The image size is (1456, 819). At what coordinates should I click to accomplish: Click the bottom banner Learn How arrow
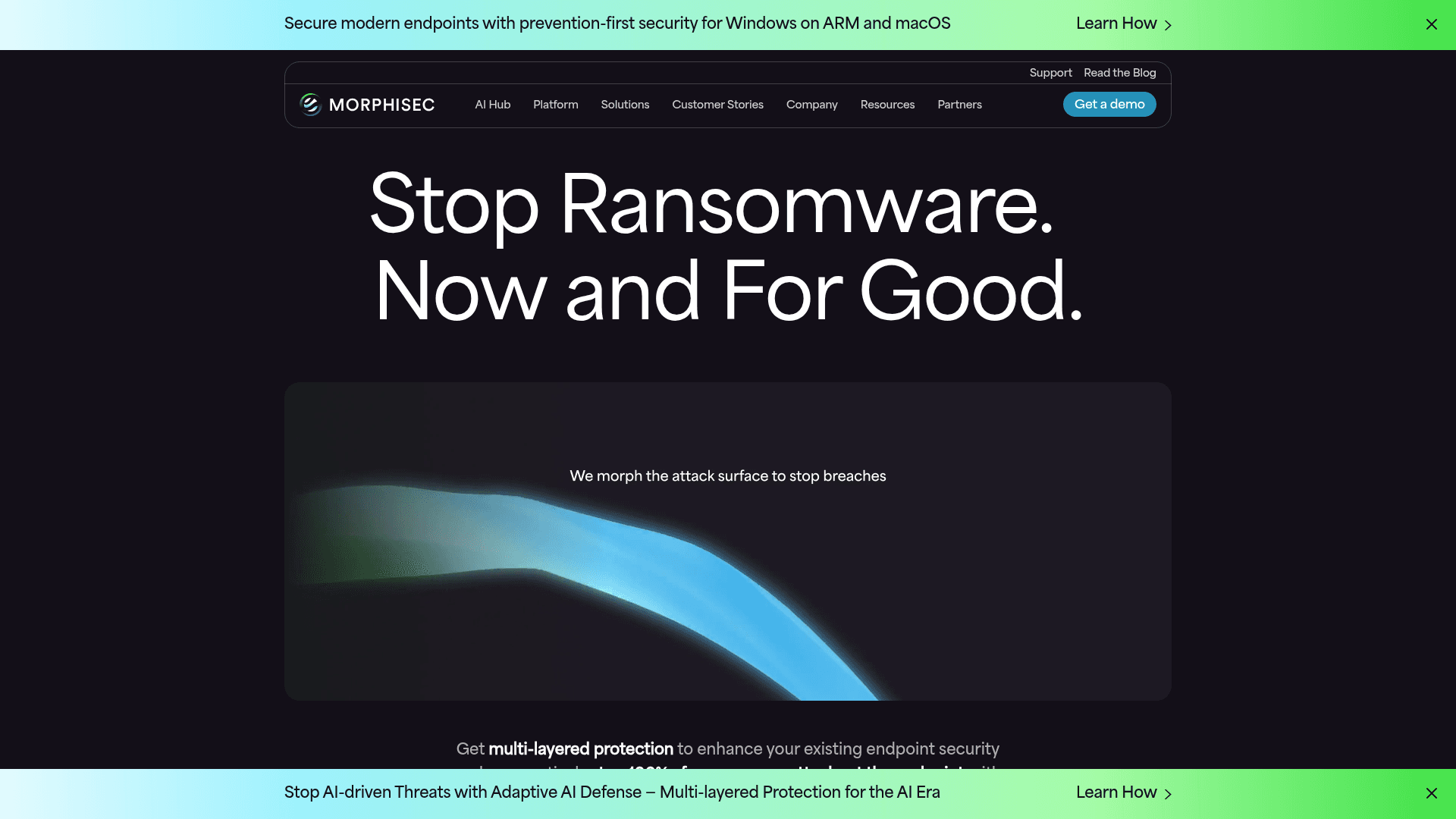1168,794
